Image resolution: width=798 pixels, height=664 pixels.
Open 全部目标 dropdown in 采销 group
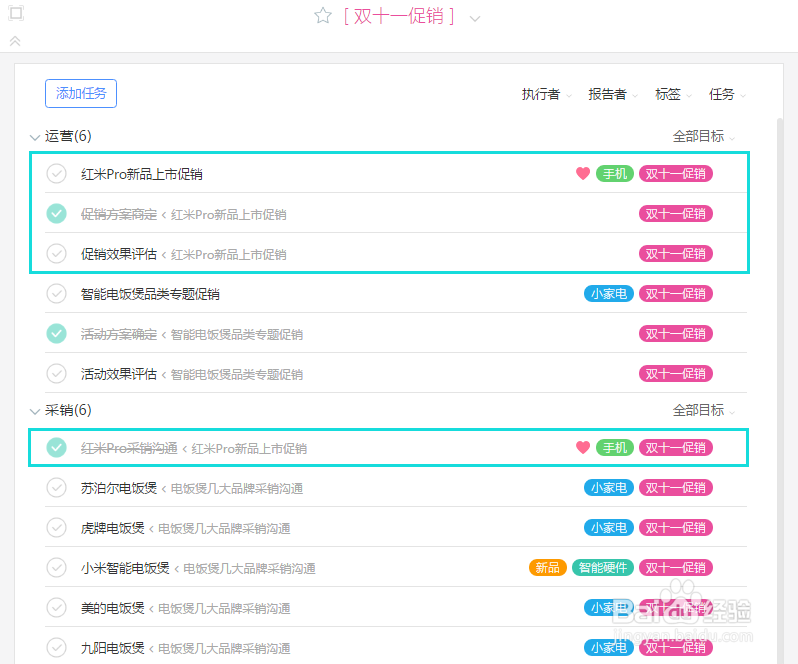pos(704,410)
